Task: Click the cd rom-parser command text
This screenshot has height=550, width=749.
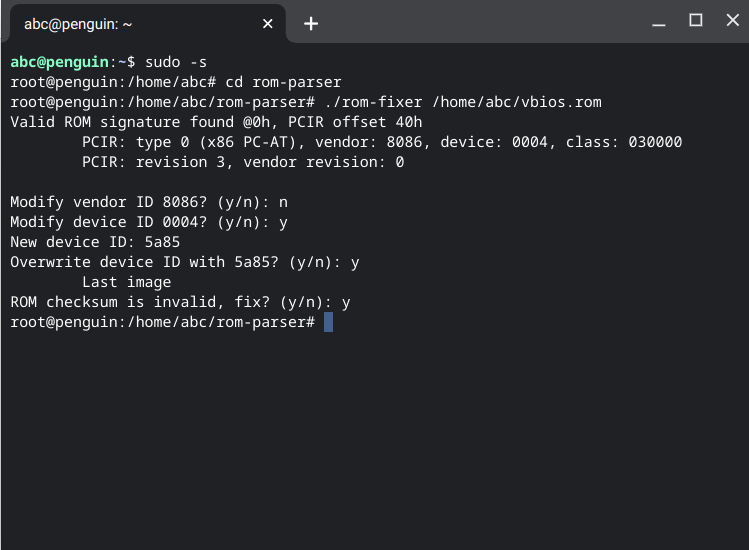Action: pos(283,82)
